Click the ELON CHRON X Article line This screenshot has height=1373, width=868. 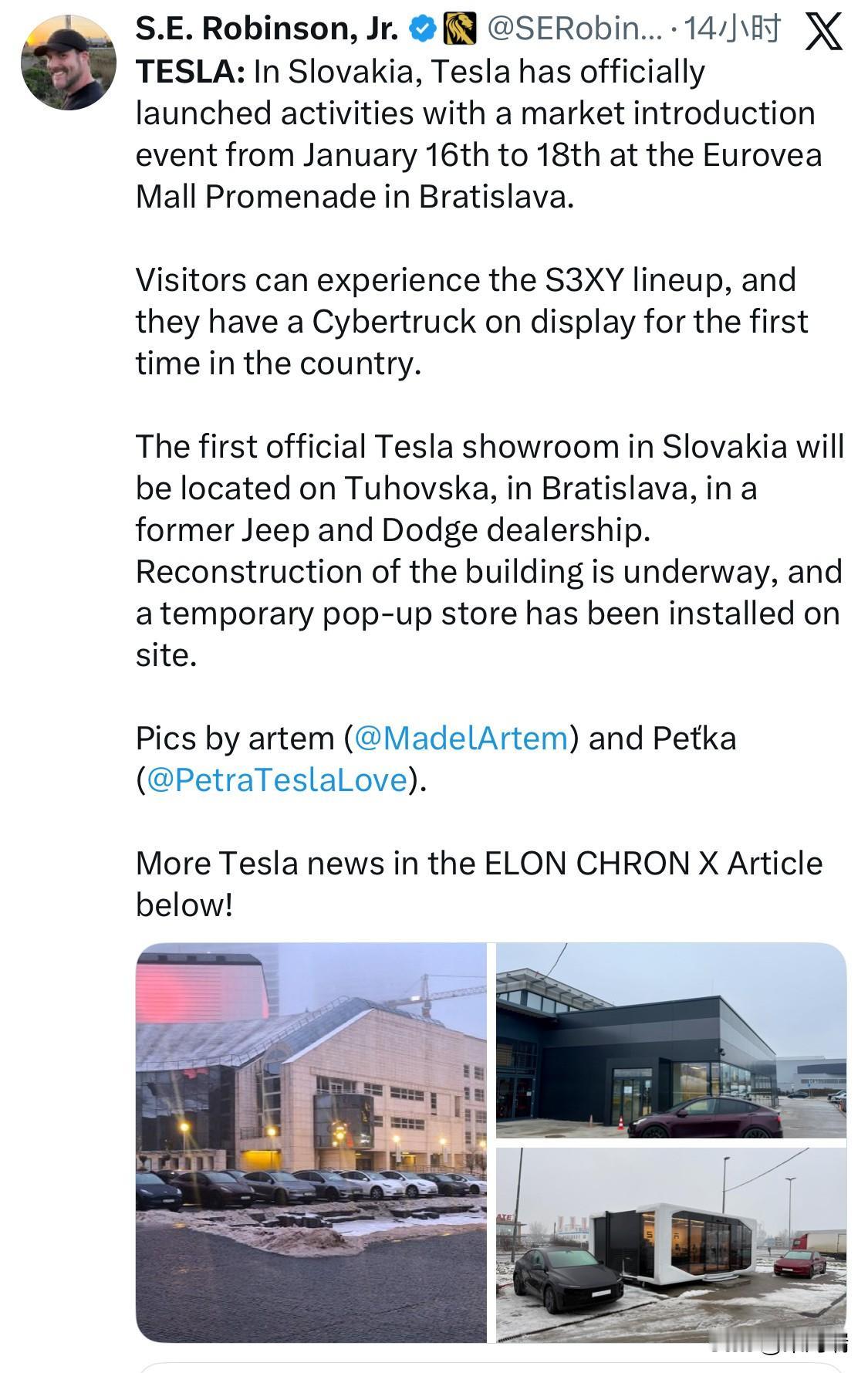coord(478,863)
